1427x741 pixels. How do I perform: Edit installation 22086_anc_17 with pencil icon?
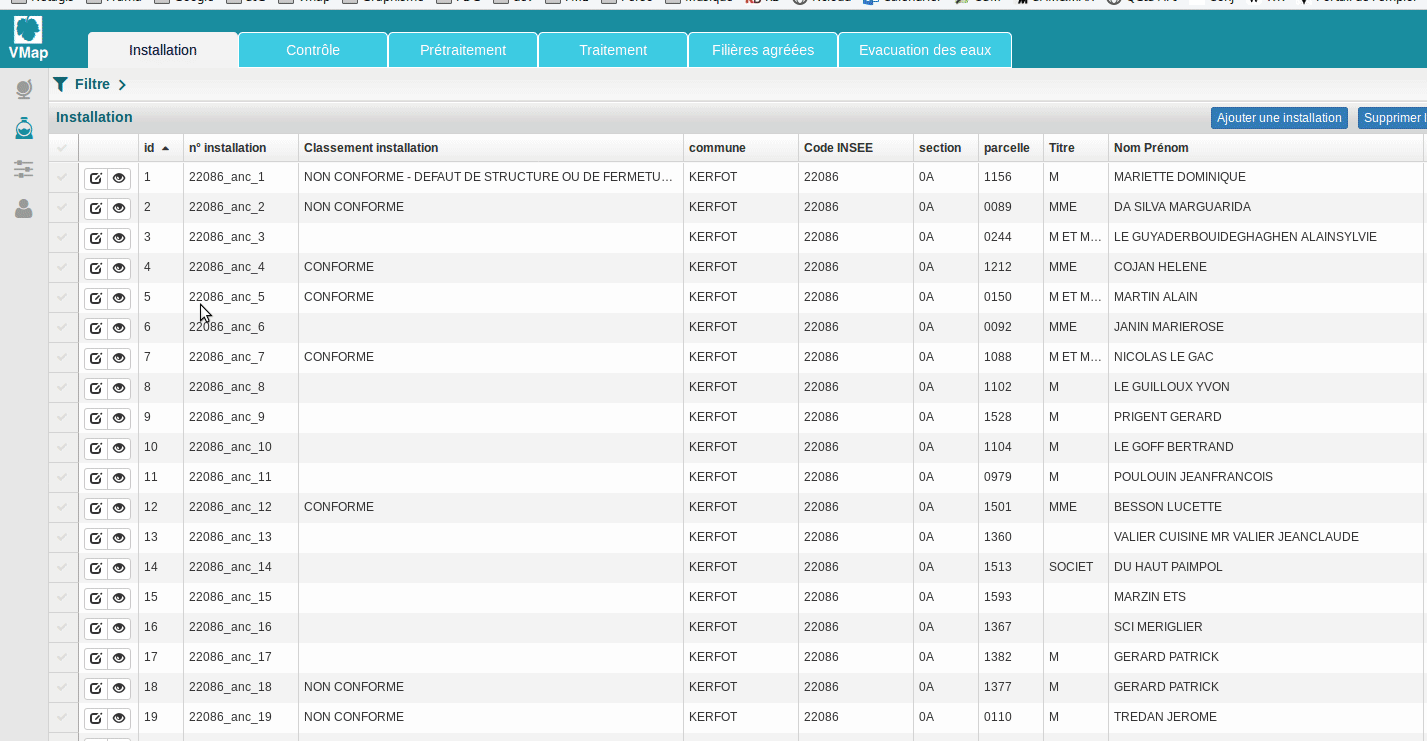click(x=96, y=659)
